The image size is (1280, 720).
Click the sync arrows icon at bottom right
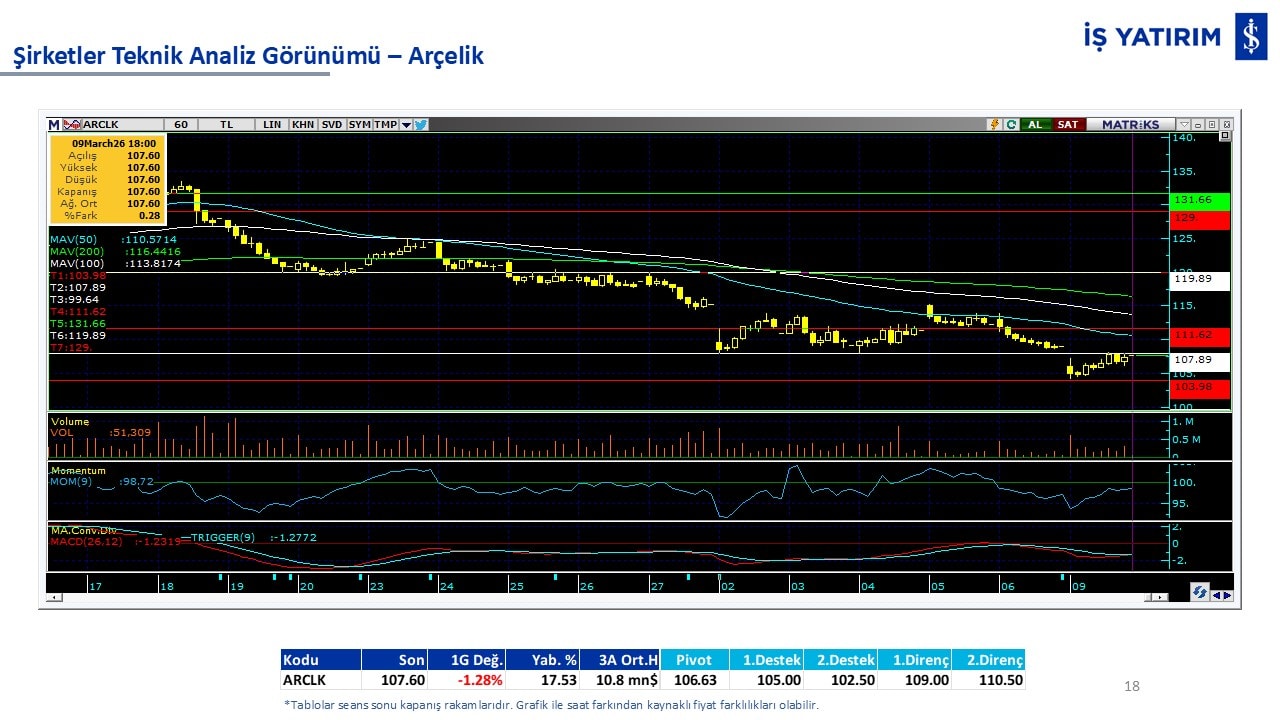(1199, 593)
